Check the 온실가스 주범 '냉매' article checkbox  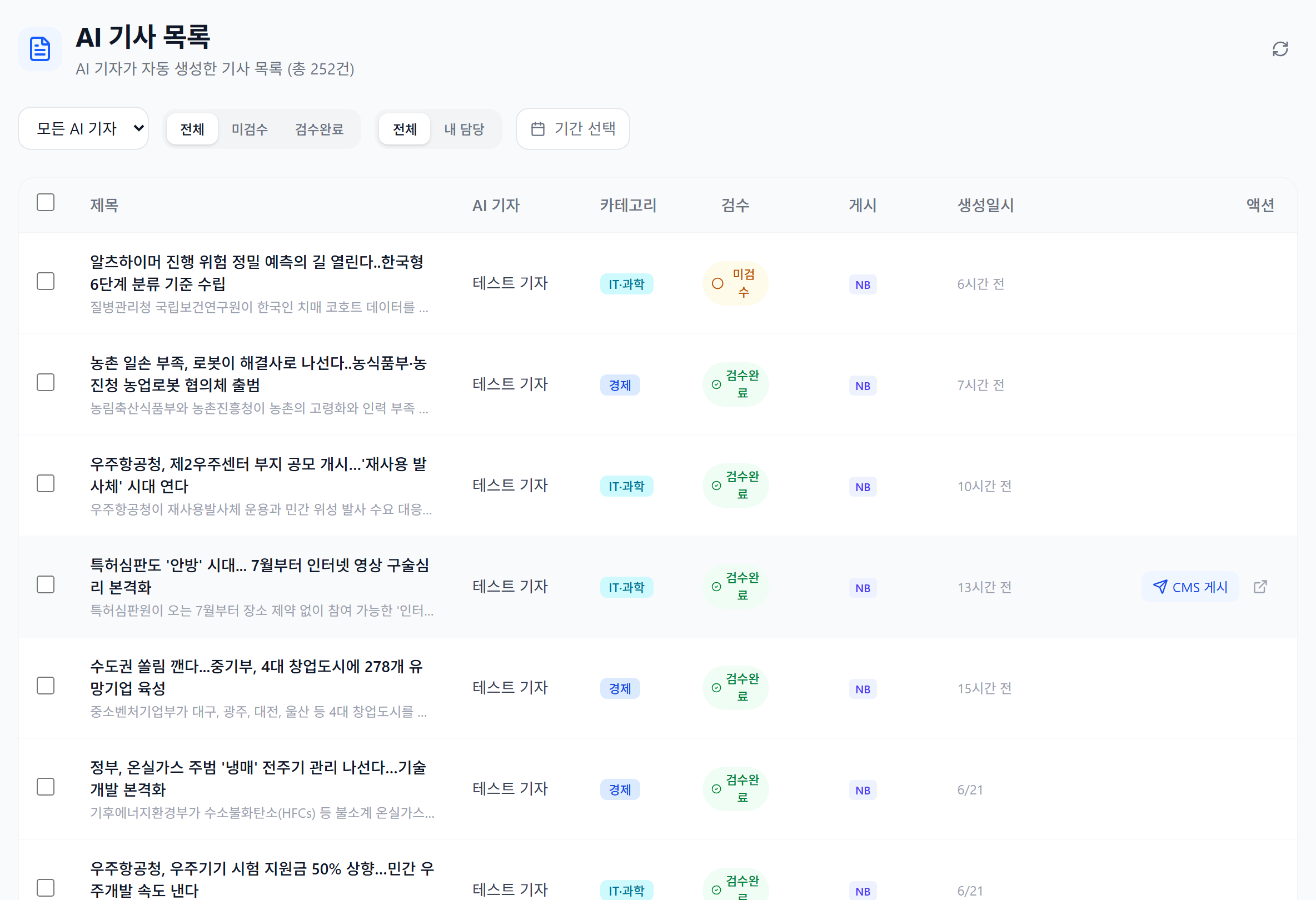click(x=46, y=787)
